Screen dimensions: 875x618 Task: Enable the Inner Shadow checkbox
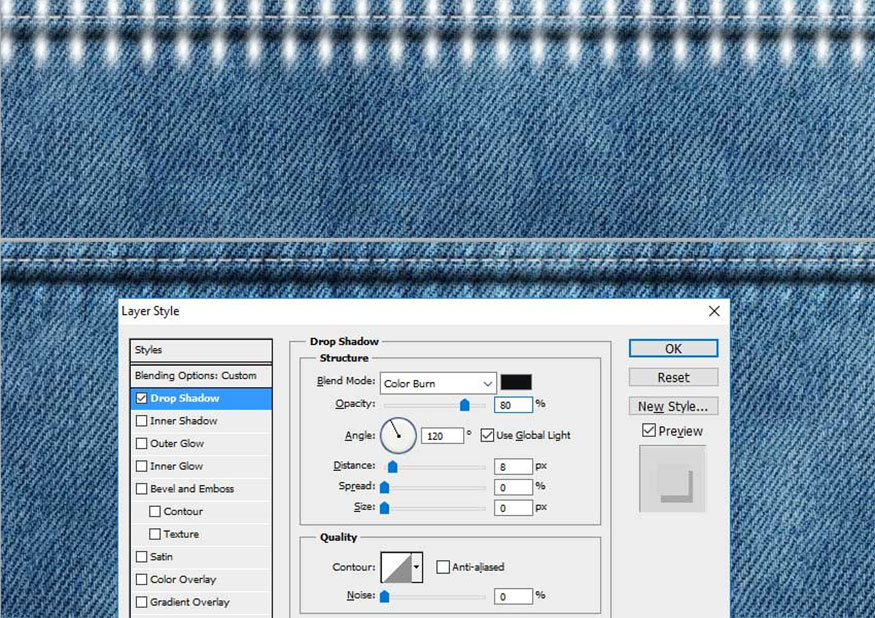pos(141,421)
